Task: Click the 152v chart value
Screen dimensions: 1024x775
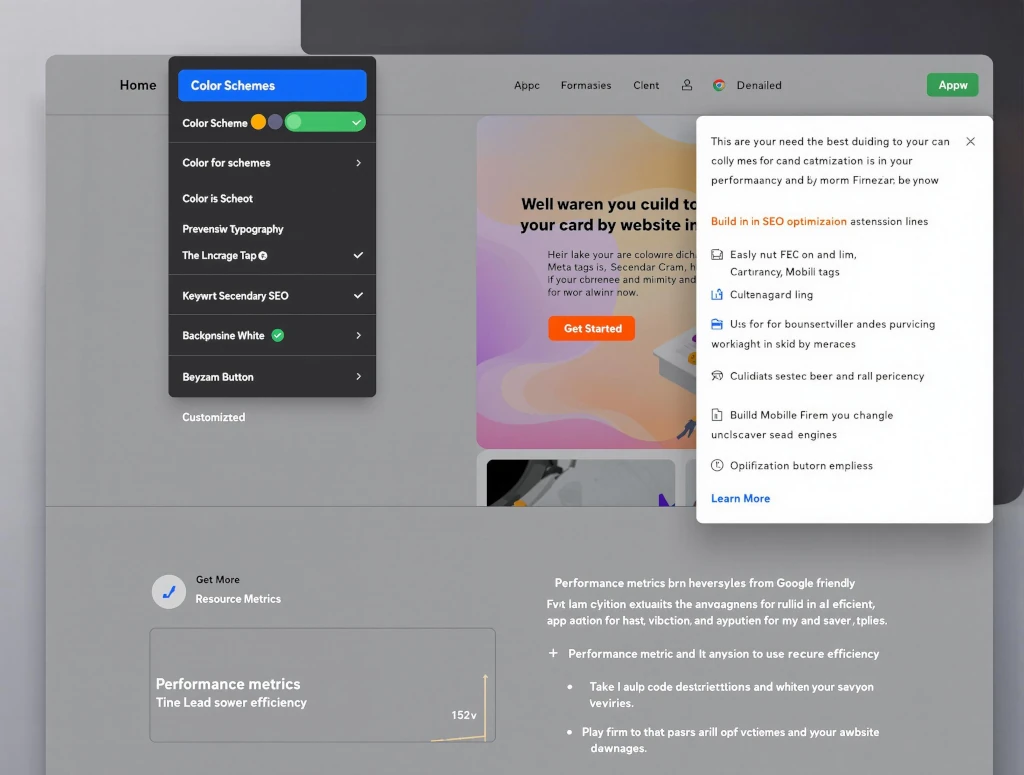Action: [464, 715]
